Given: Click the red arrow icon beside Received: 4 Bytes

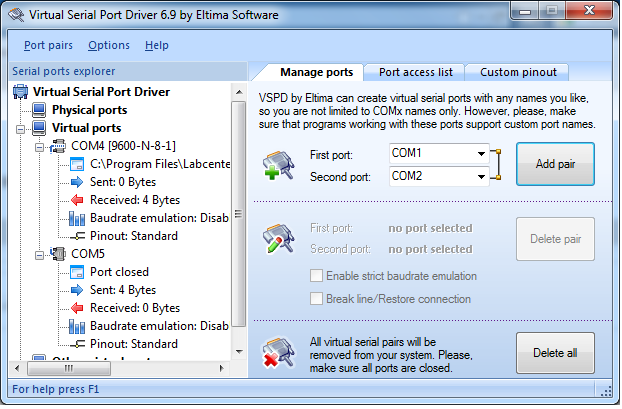Looking at the screenshot, I should coord(77,200).
